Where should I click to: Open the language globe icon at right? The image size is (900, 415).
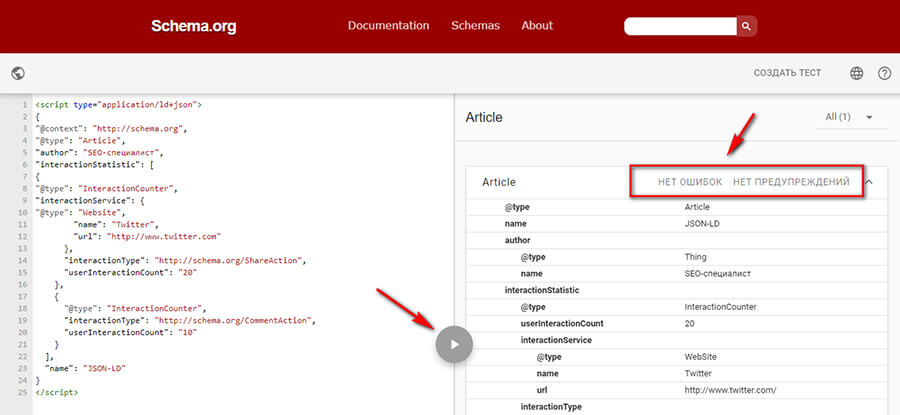pyautogui.click(x=856, y=73)
